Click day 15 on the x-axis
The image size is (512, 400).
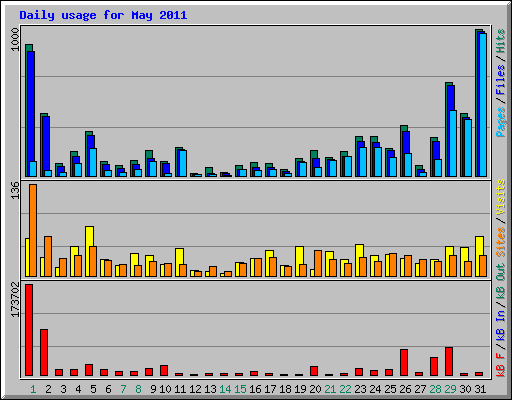(x=240, y=389)
